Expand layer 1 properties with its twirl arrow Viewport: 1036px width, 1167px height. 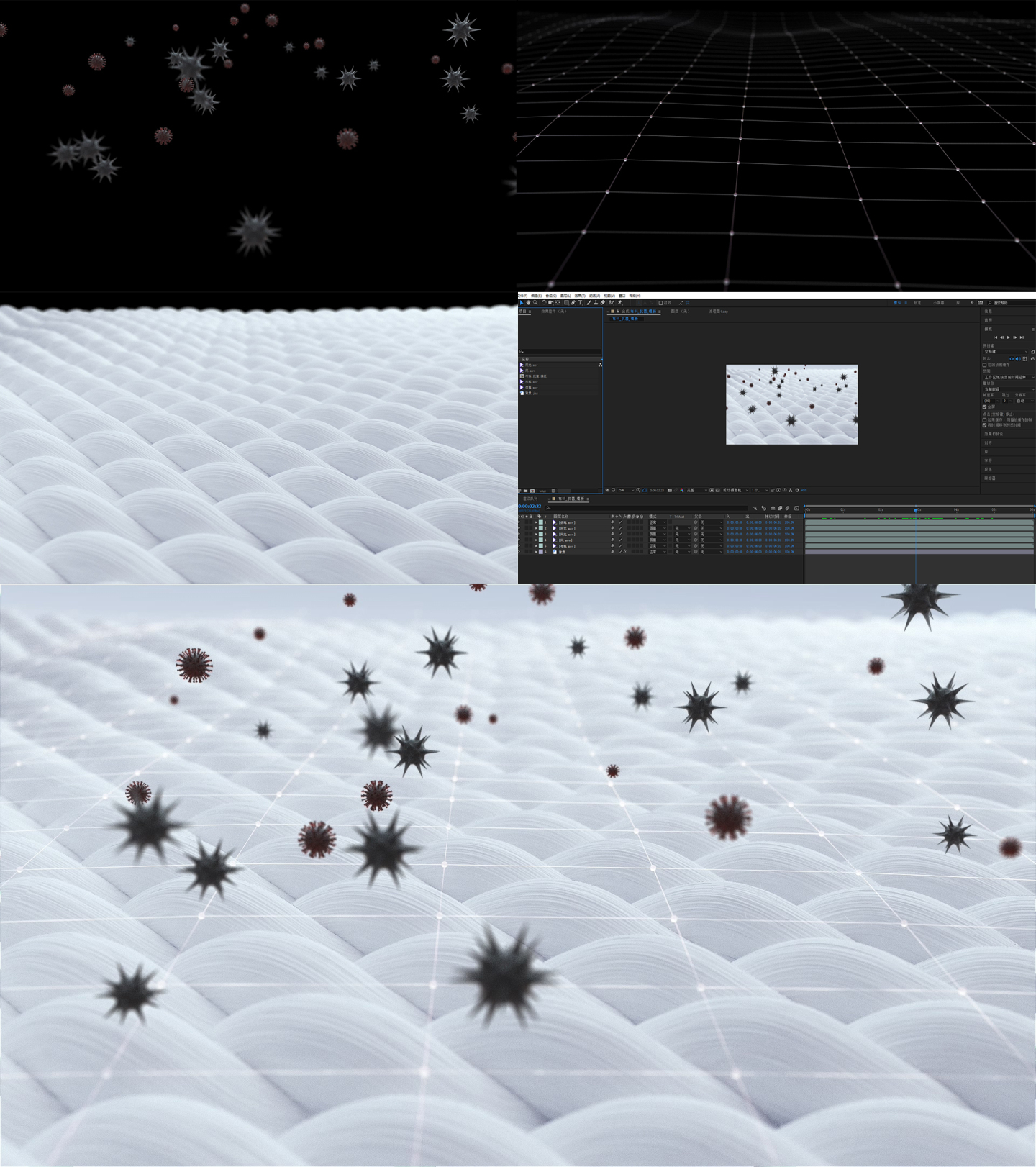click(x=536, y=522)
